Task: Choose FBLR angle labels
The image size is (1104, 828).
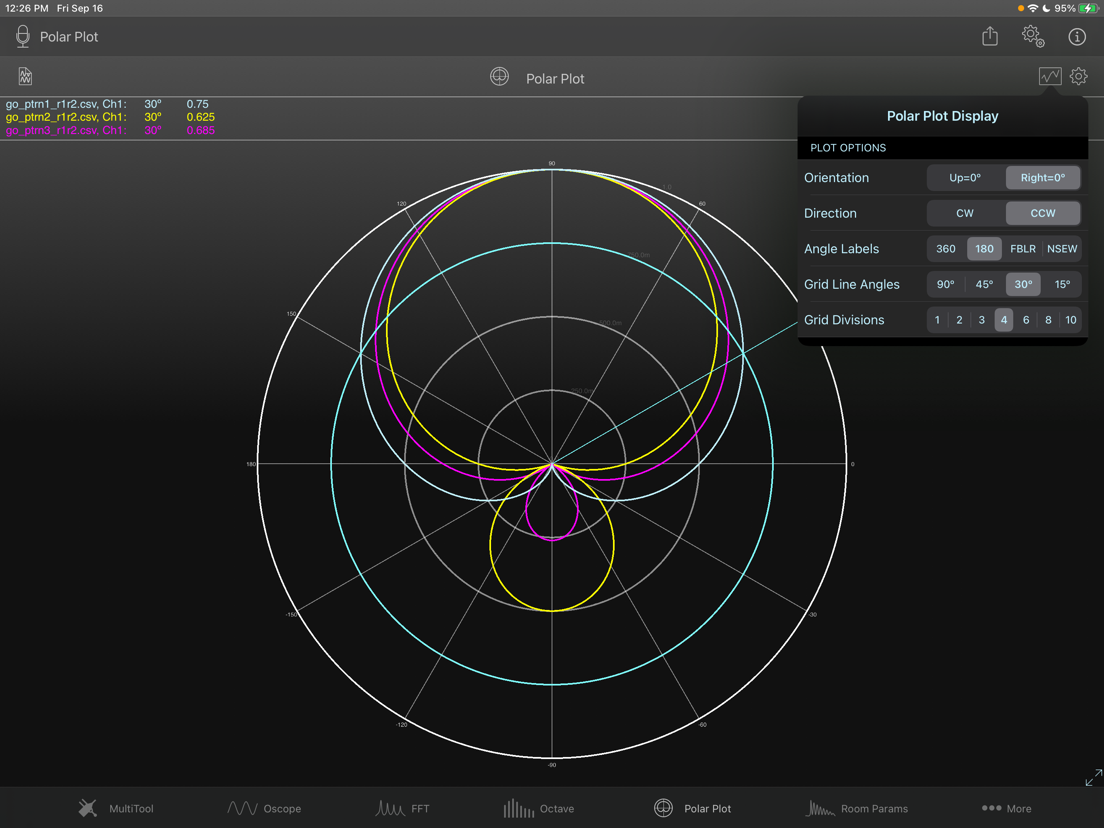Action: point(1023,249)
